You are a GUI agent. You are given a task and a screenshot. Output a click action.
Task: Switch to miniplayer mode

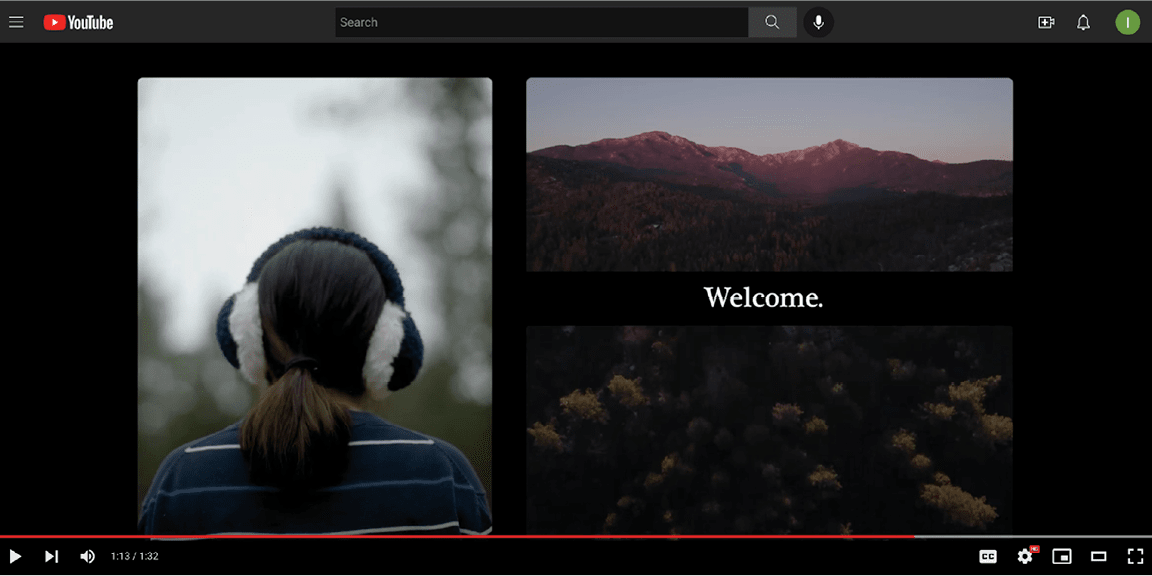1061,556
